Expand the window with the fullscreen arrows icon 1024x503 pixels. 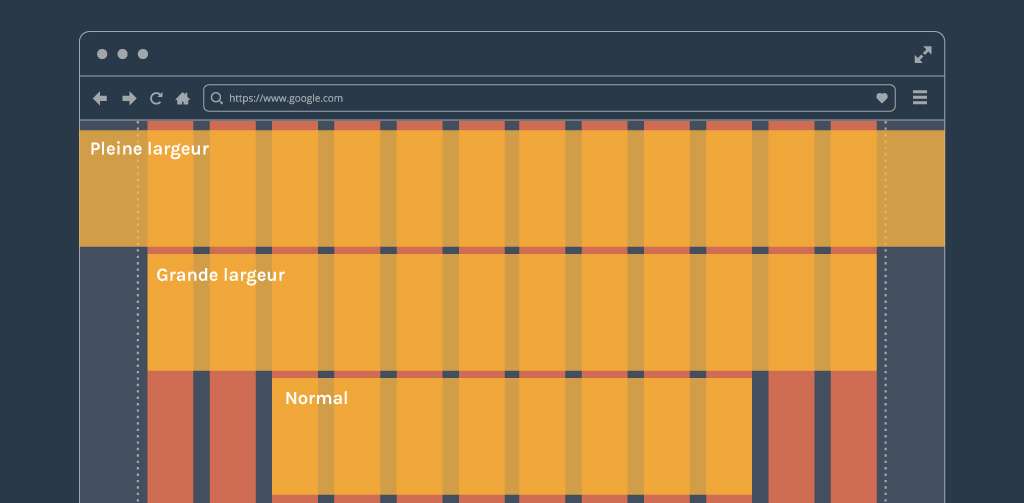[x=923, y=54]
